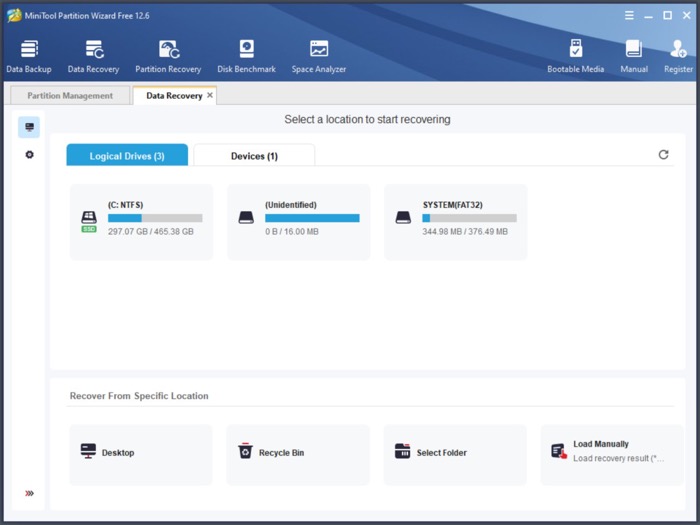Close the Data Recovery tab

(210, 95)
